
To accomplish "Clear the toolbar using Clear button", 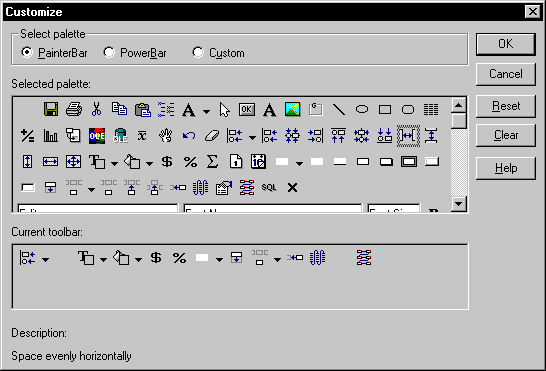I will pyautogui.click(x=506, y=135).
